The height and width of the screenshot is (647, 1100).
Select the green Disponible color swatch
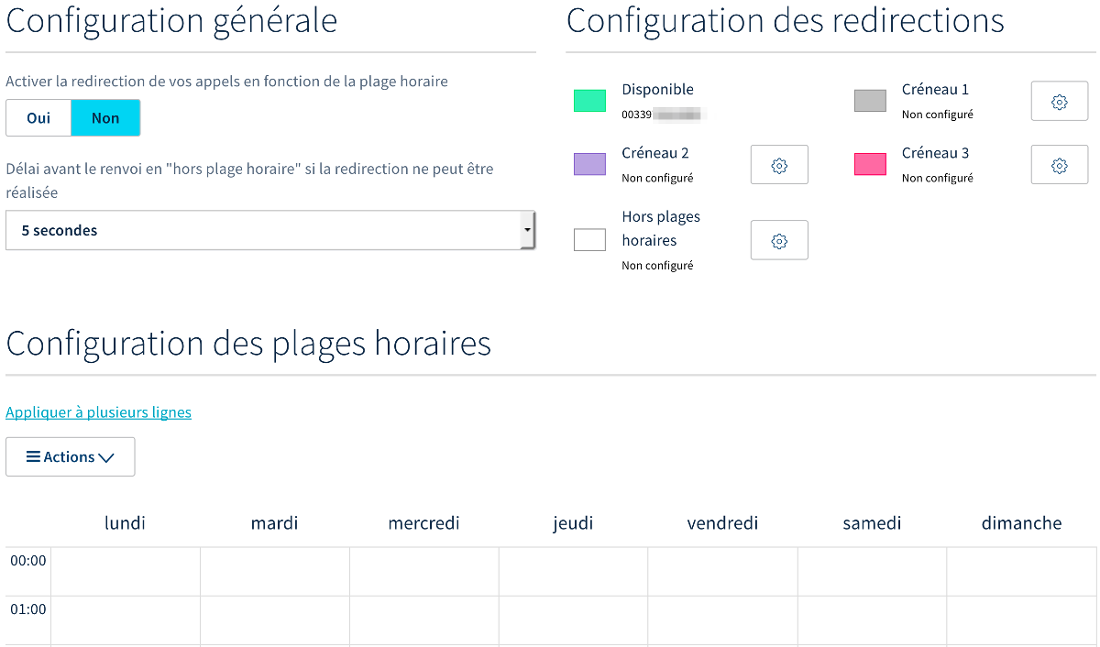[x=589, y=100]
